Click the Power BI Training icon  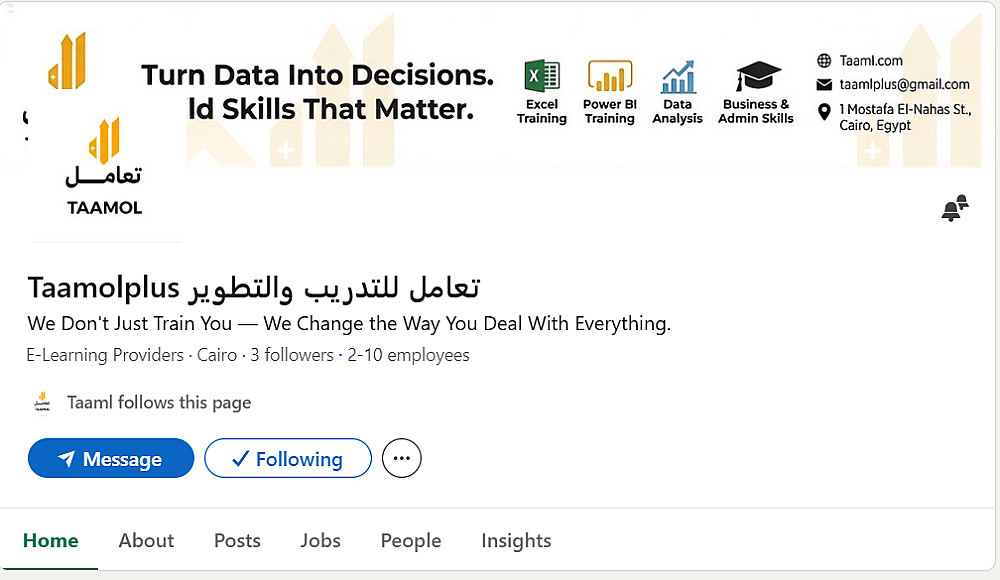click(610, 77)
